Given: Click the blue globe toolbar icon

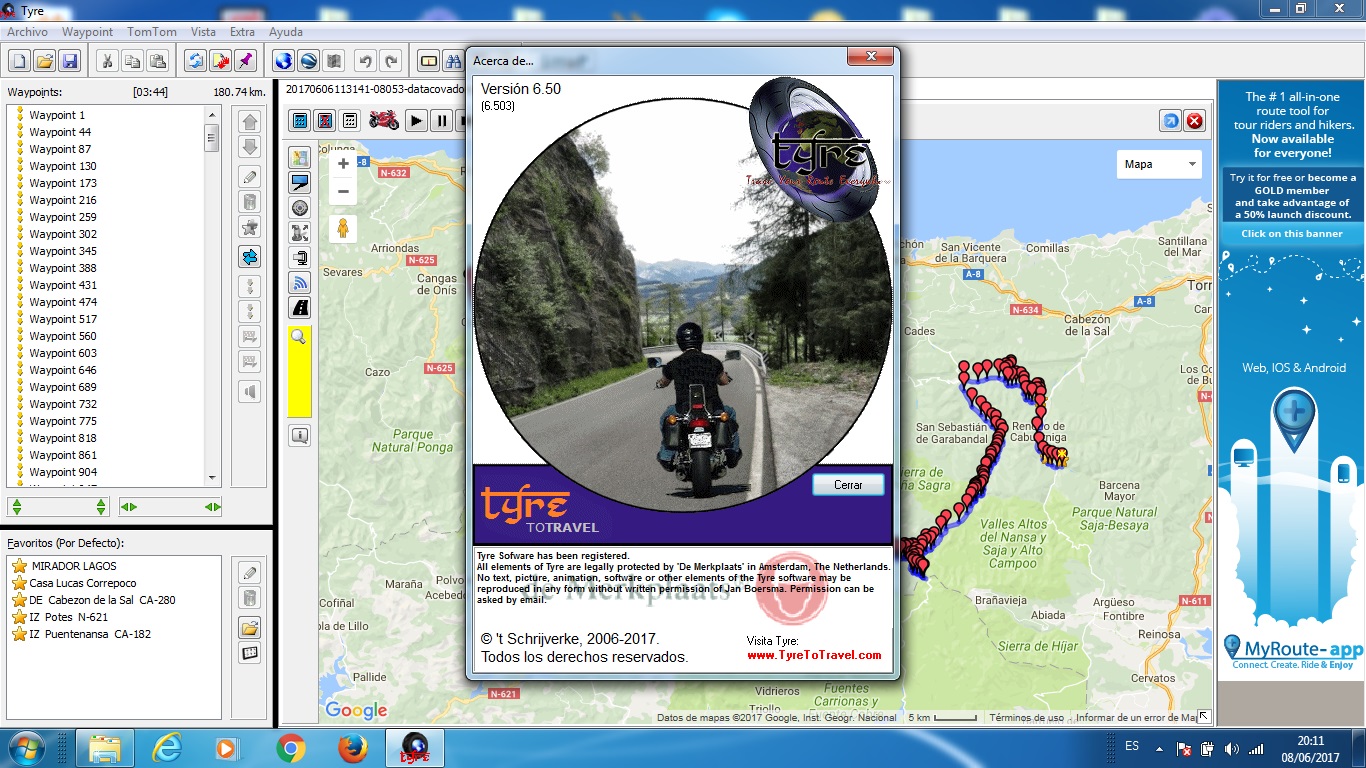Looking at the screenshot, I should click(x=283, y=61).
